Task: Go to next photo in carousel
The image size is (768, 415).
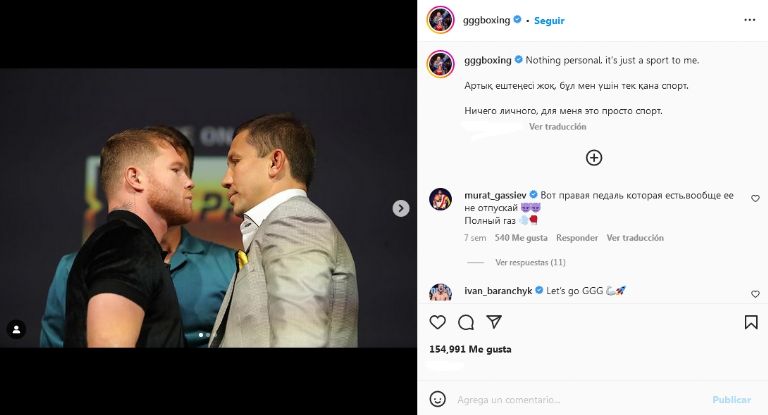Action: [x=401, y=208]
